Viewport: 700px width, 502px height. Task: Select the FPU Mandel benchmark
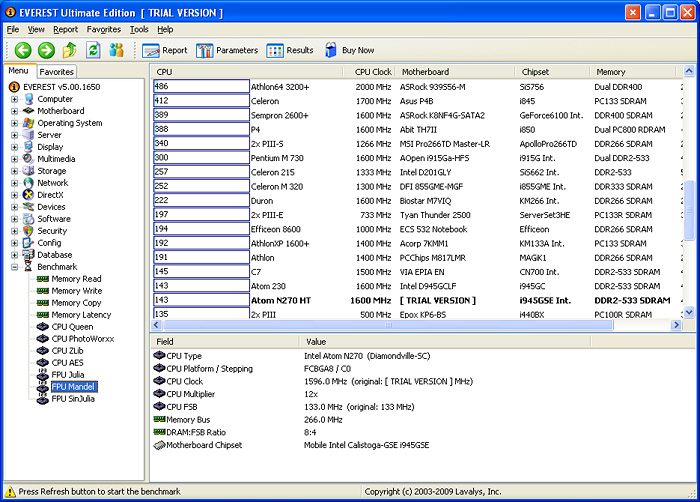pyautogui.click(x=73, y=387)
